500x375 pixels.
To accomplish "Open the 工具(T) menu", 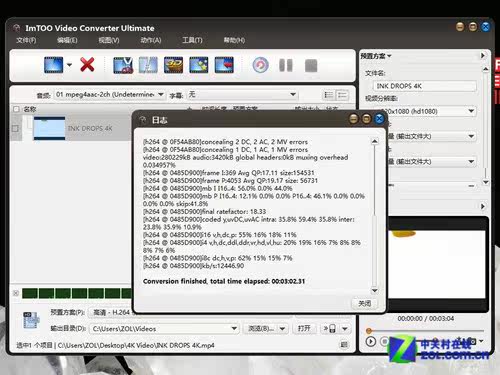I will (192, 40).
